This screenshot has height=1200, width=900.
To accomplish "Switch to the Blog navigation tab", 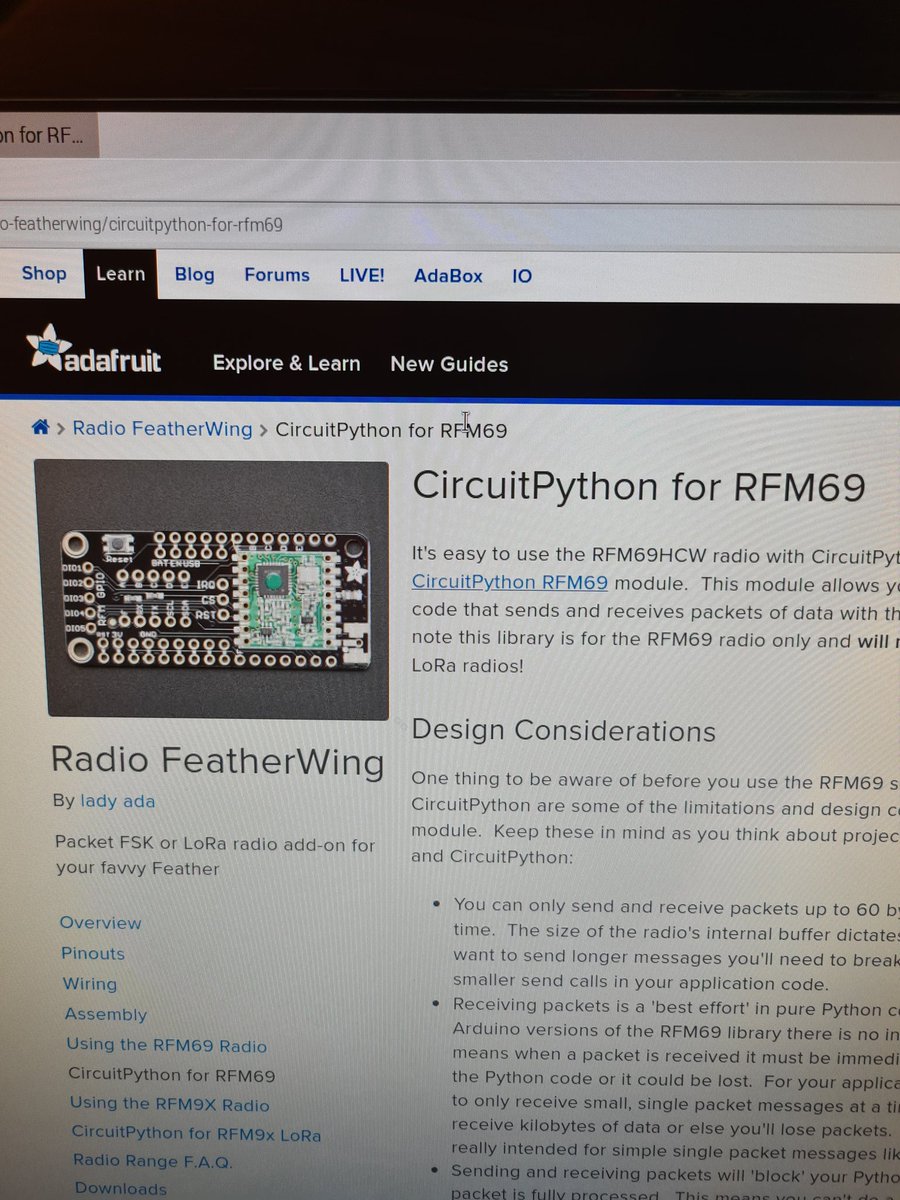I will (193, 275).
